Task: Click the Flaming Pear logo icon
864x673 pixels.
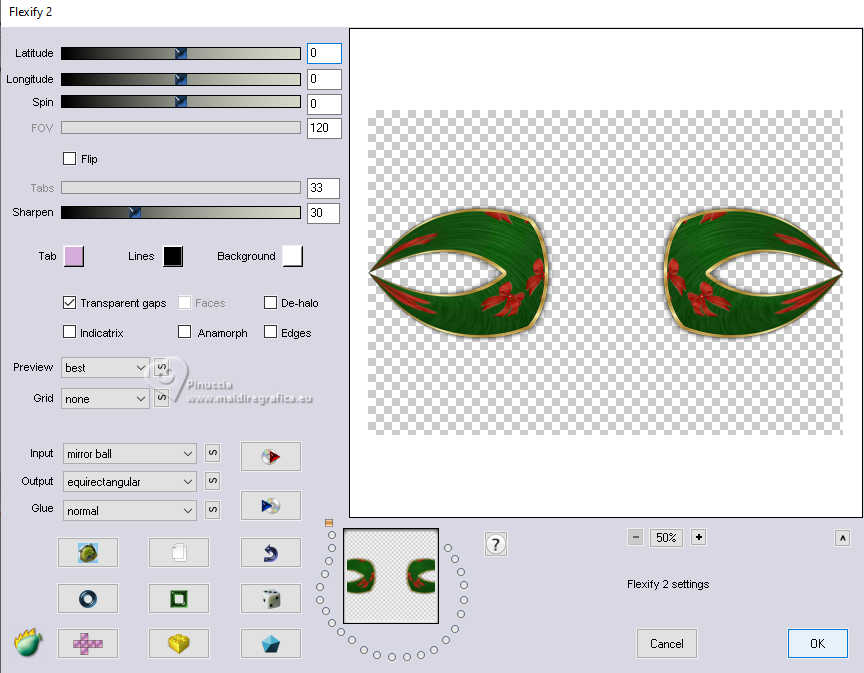Action: (28, 643)
